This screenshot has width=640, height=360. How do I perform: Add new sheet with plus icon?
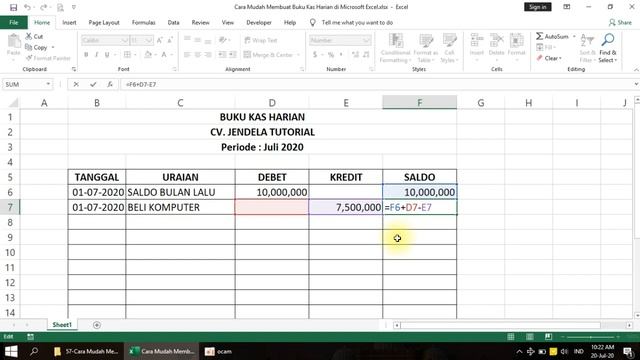click(97, 325)
